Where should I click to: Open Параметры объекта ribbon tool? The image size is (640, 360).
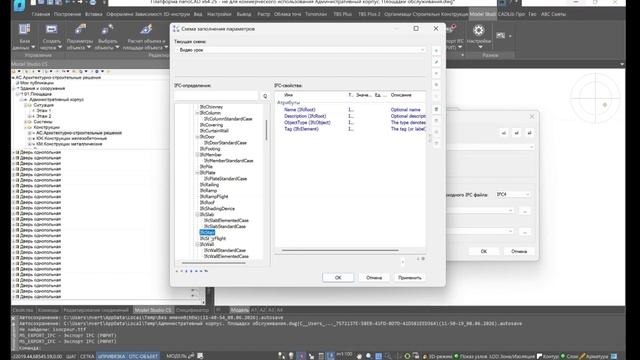(x=80, y=36)
